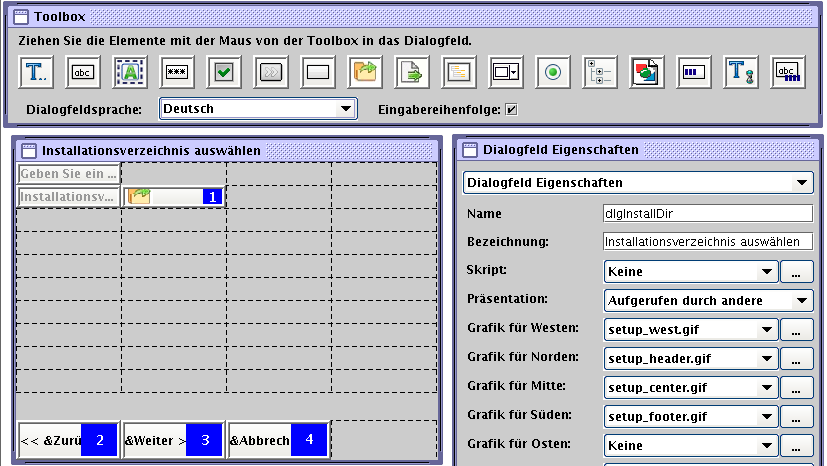Select the folder chooser control numbered 1

[x=174, y=197]
